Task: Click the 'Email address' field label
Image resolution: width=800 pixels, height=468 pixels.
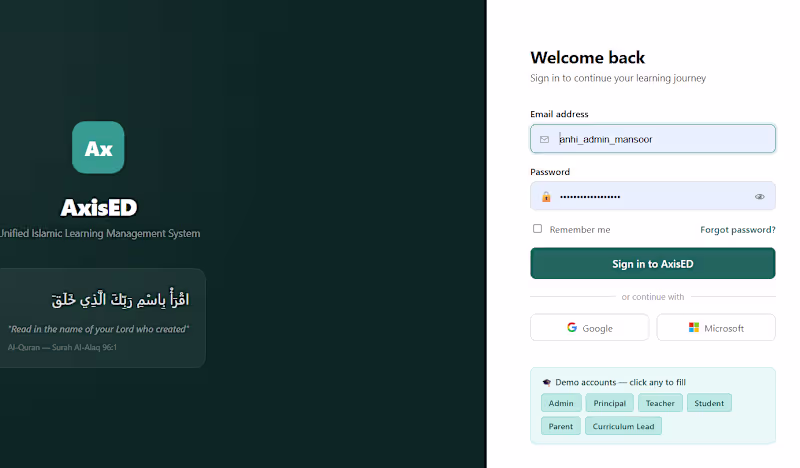Action: click(x=559, y=114)
